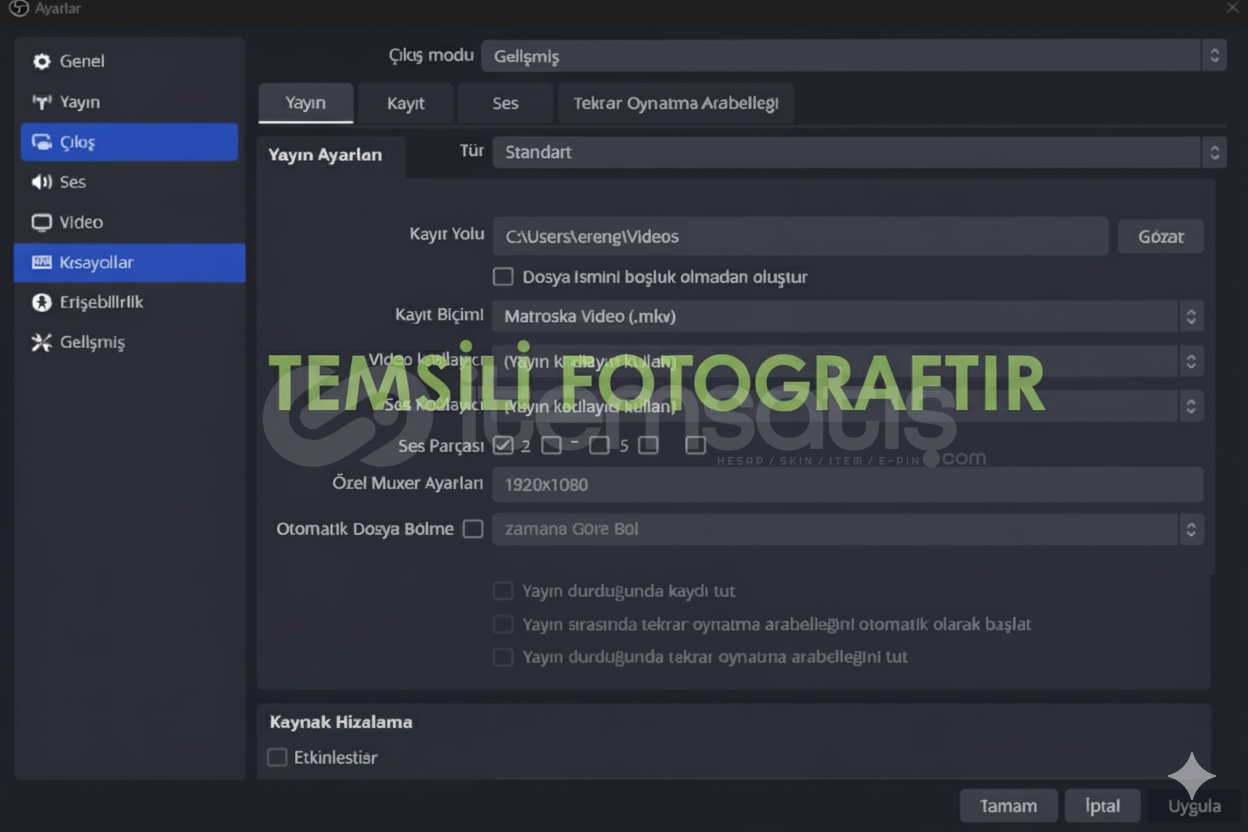Open the Çıkış modu dropdown
The image size is (1248, 832).
[853, 56]
